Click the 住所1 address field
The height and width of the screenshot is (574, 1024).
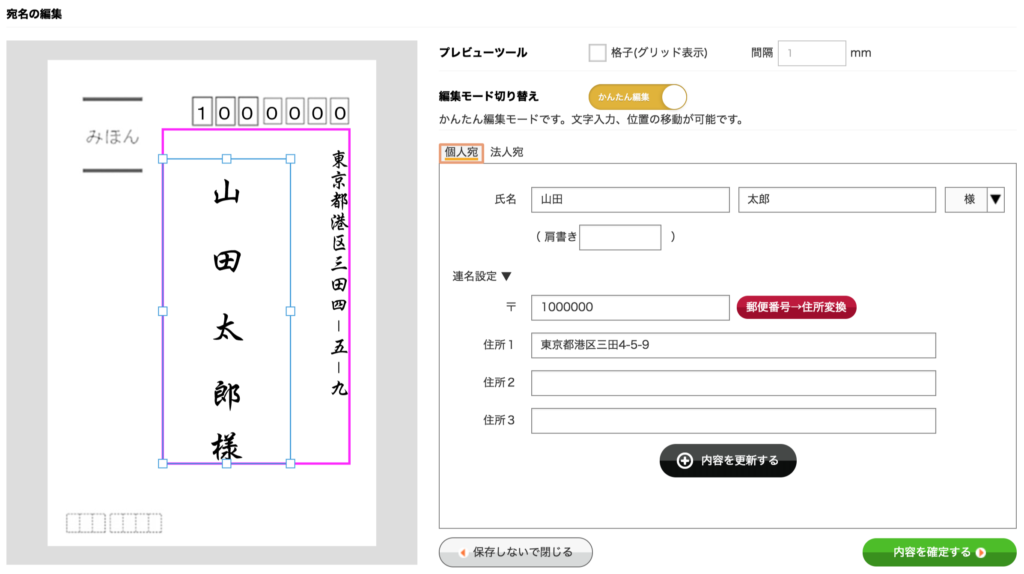pyautogui.click(x=733, y=345)
